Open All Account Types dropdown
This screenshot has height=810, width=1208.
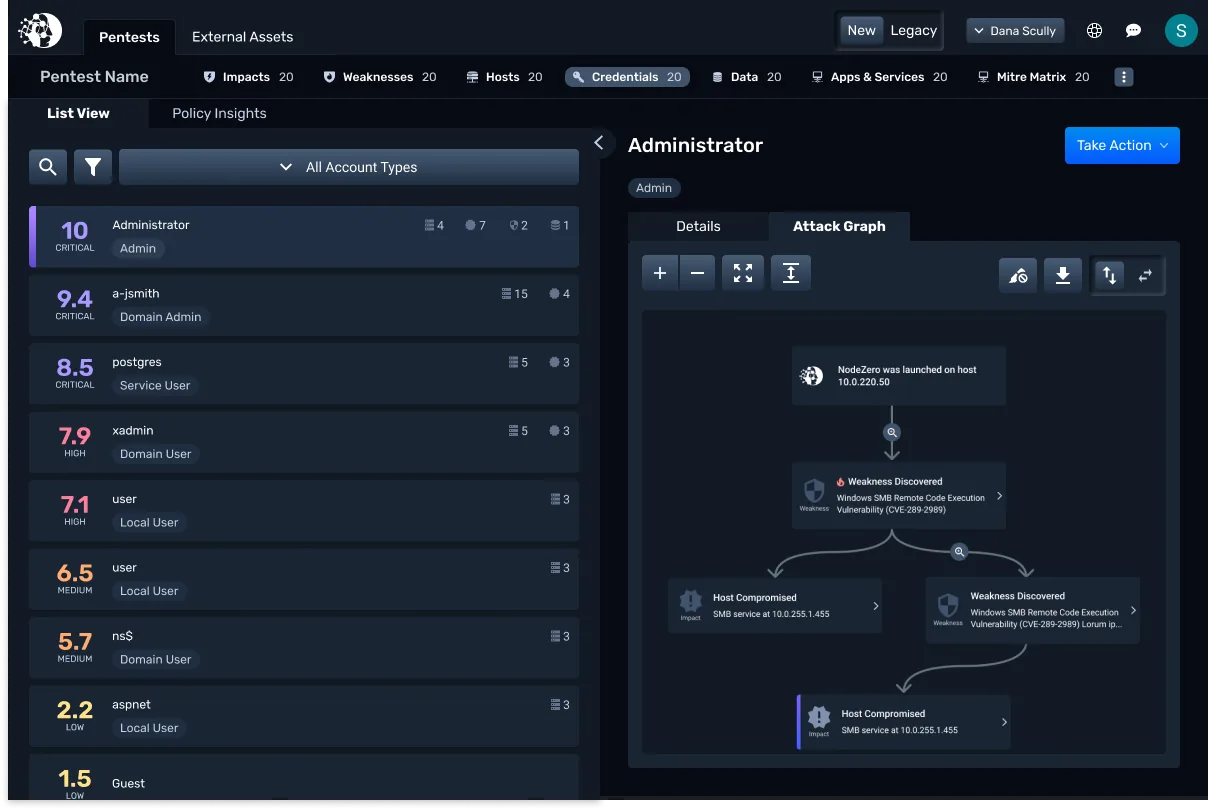pyautogui.click(x=348, y=167)
